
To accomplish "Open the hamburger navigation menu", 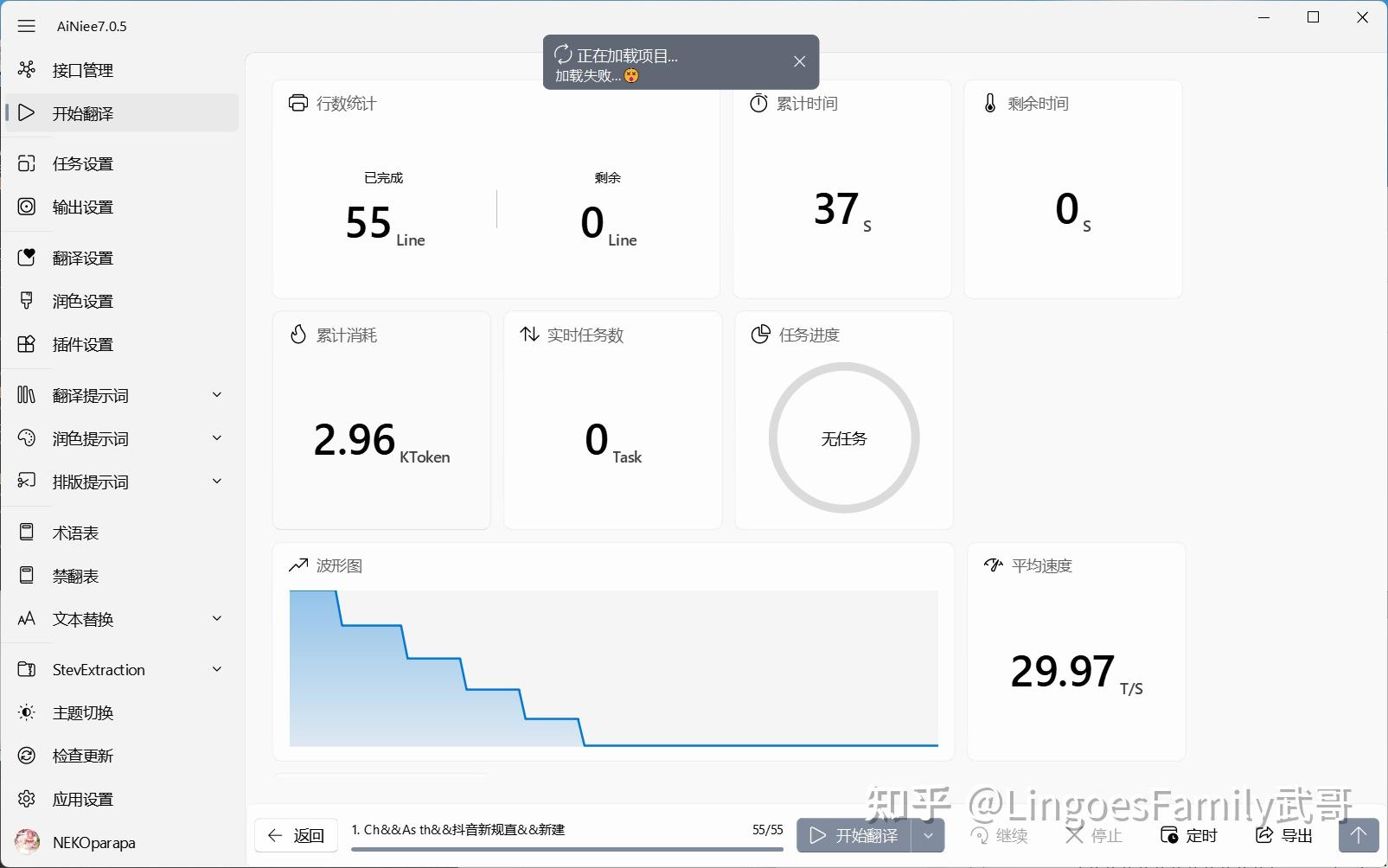I will pyautogui.click(x=27, y=26).
